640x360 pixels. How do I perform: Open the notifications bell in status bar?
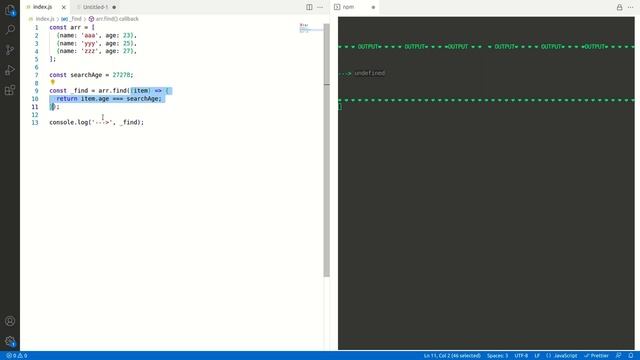pyautogui.click(x=631, y=356)
